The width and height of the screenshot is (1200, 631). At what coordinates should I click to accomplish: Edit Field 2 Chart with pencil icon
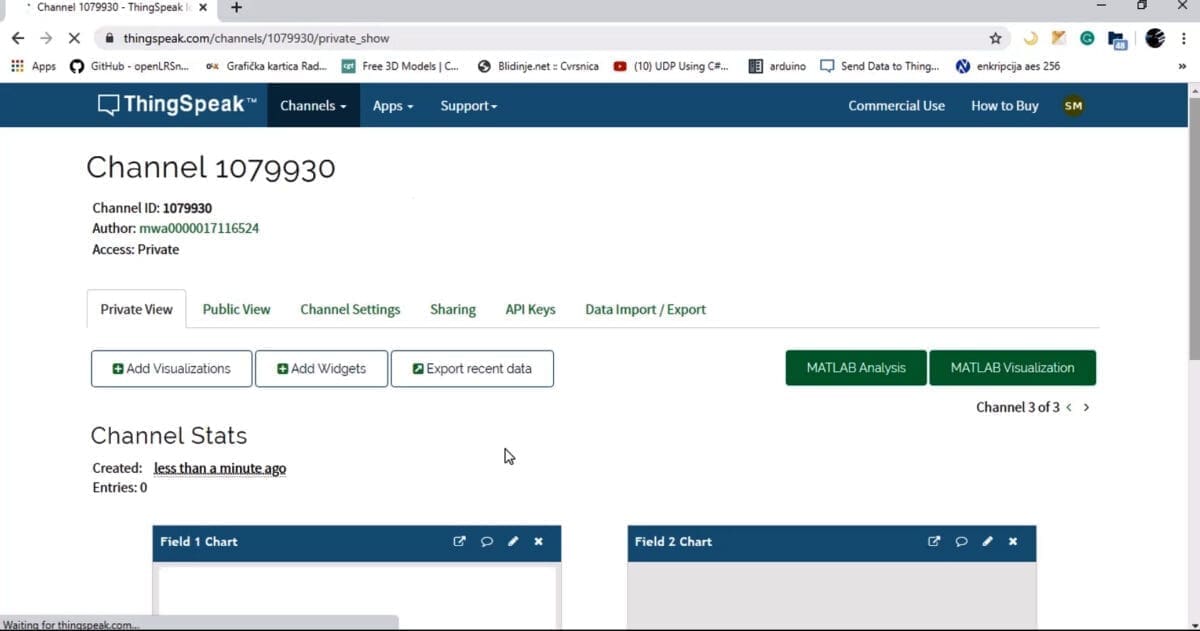point(987,542)
